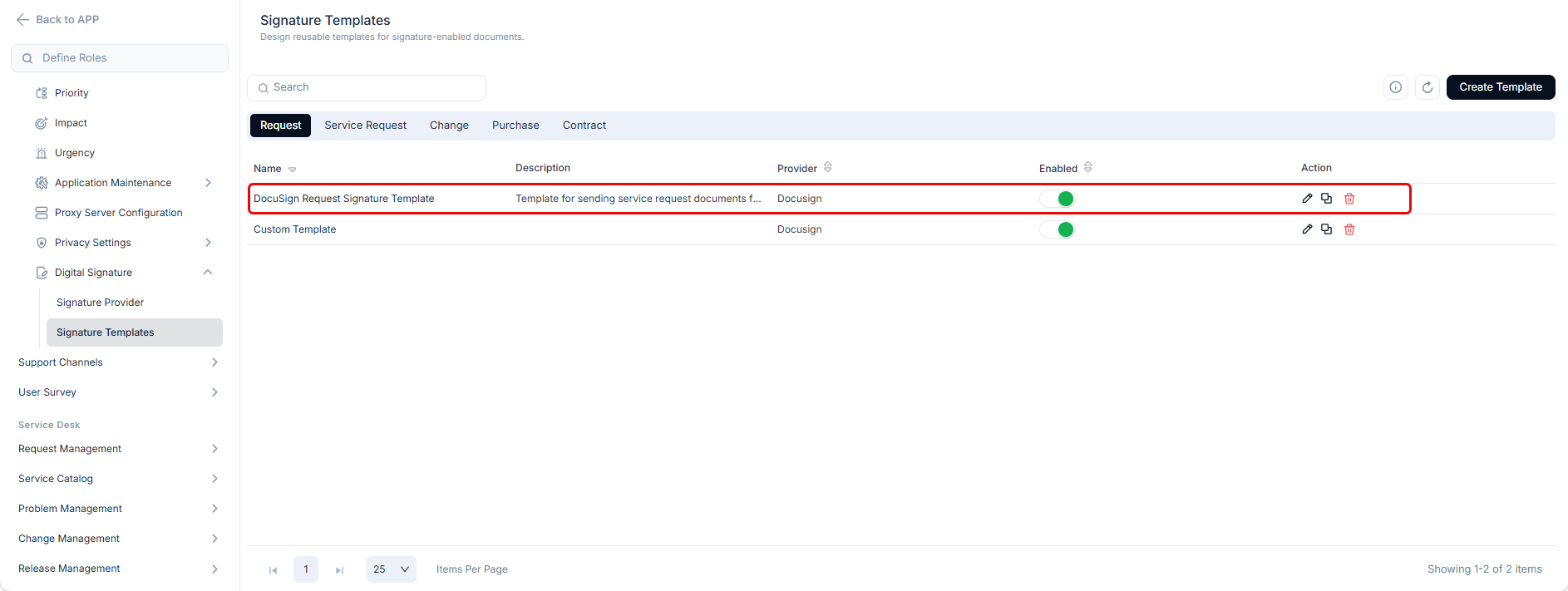Click the Create Template button
The image size is (1568, 591).
[x=1501, y=87]
